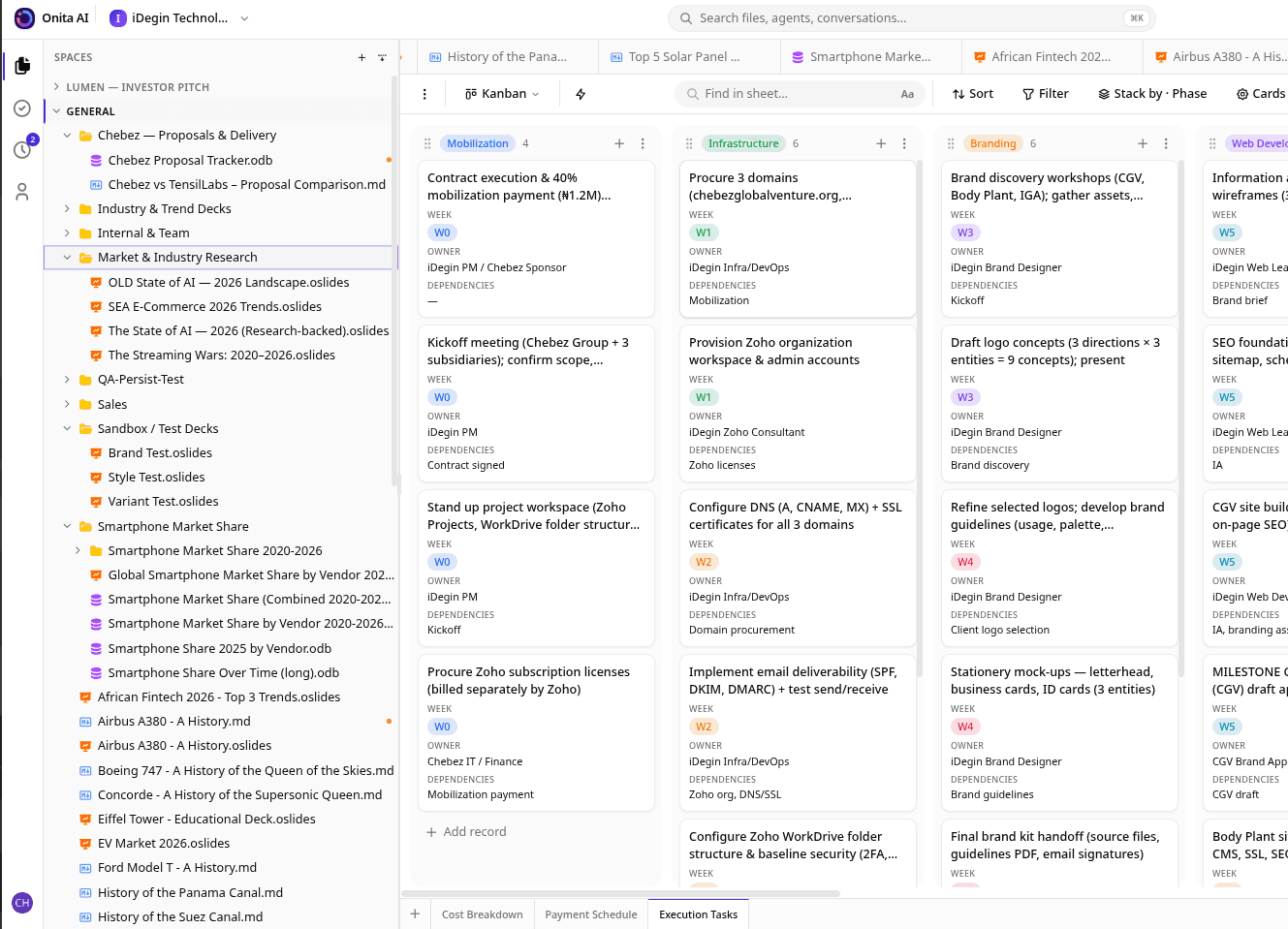
Task: Open the 'Kickoff meeting (Chebez Group' card
Action: coord(536,404)
